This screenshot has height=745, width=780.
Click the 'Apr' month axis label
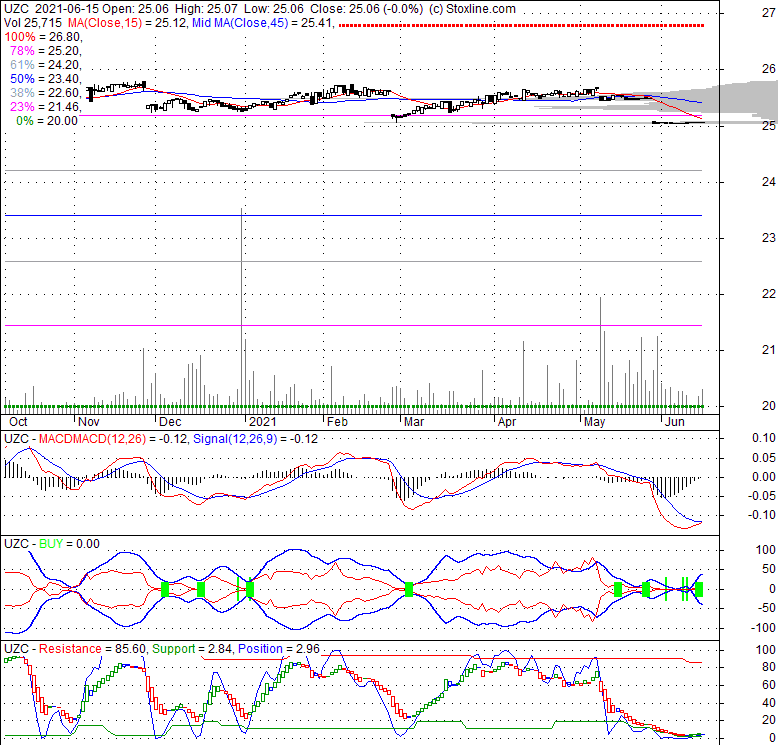(507, 422)
